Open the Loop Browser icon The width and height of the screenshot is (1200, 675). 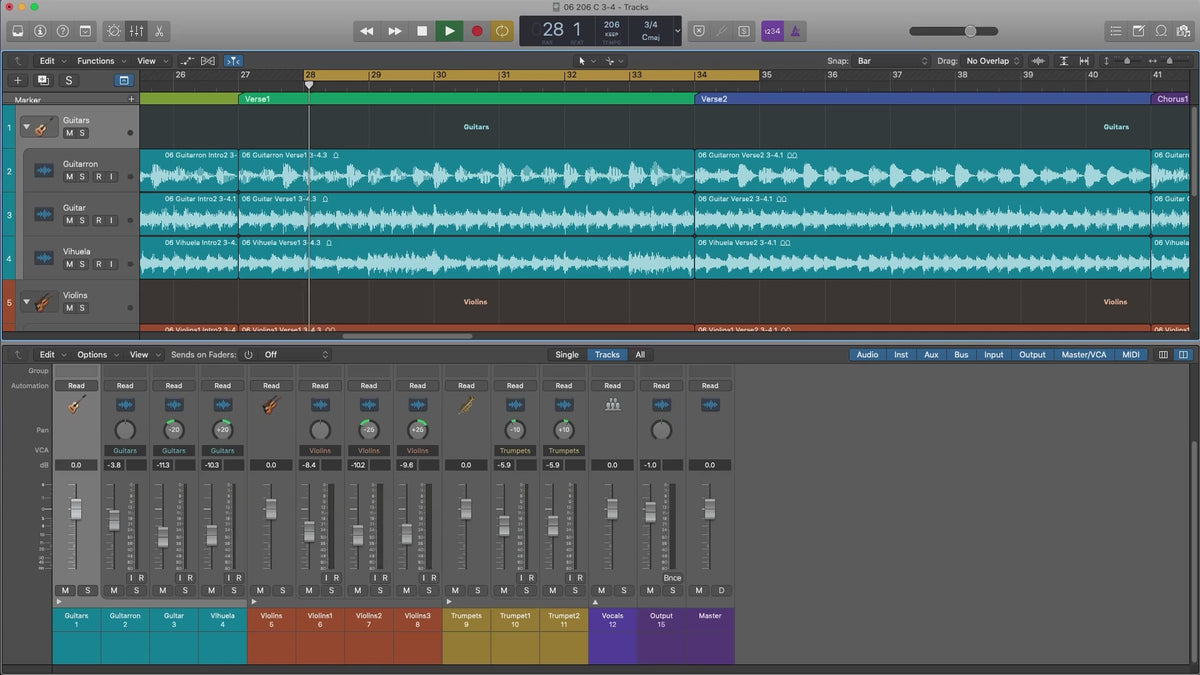point(1161,31)
